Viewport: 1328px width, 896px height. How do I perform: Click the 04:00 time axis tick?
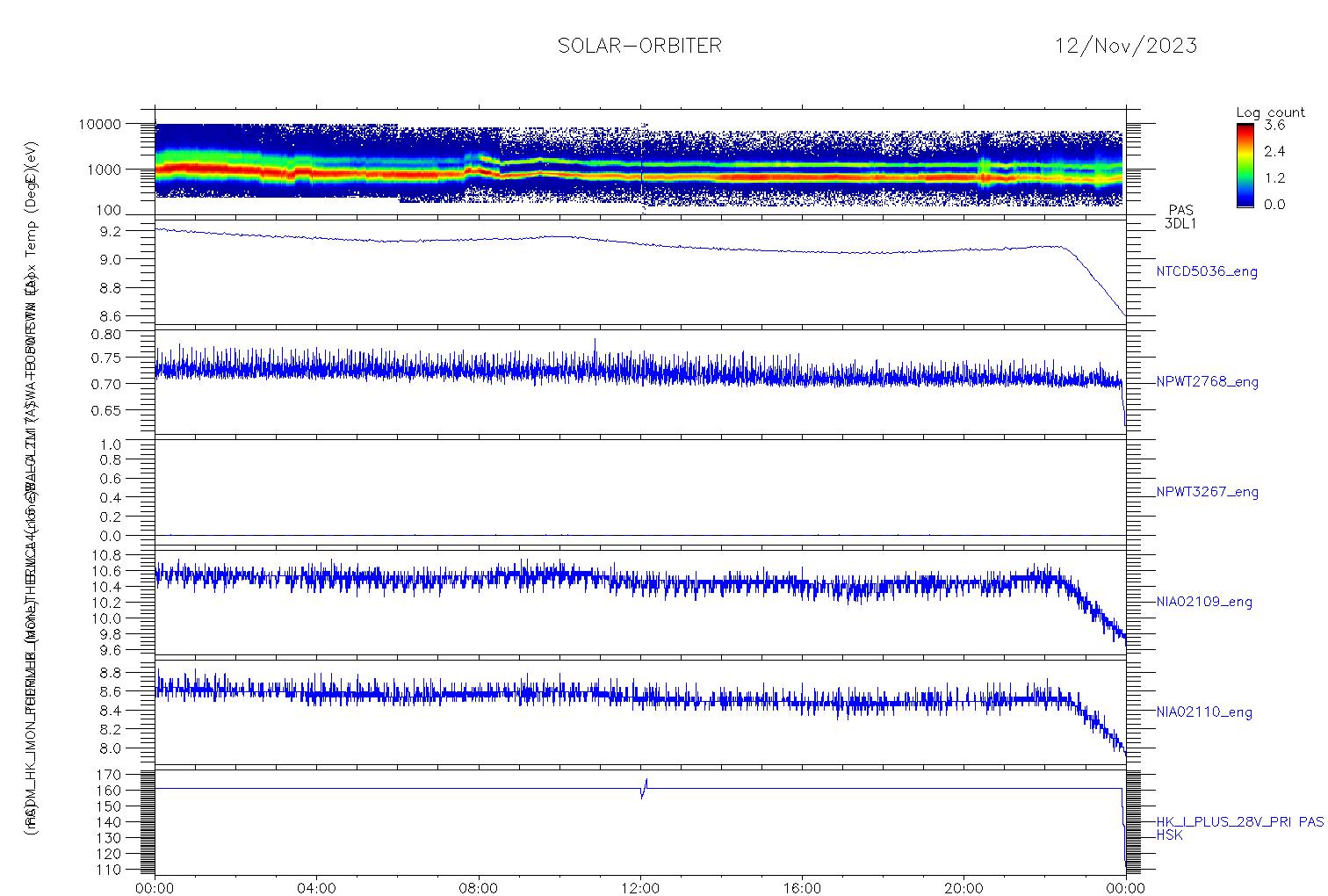[x=317, y=888]
